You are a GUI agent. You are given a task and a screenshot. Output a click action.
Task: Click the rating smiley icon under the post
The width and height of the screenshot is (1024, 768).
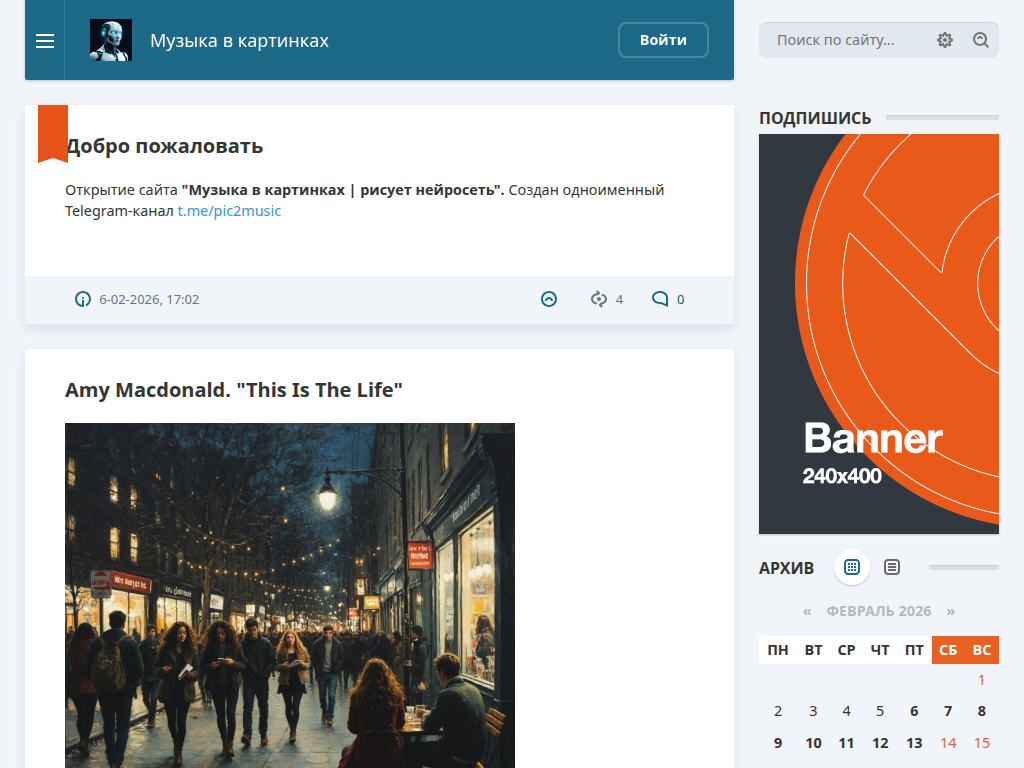pos(548,298)
